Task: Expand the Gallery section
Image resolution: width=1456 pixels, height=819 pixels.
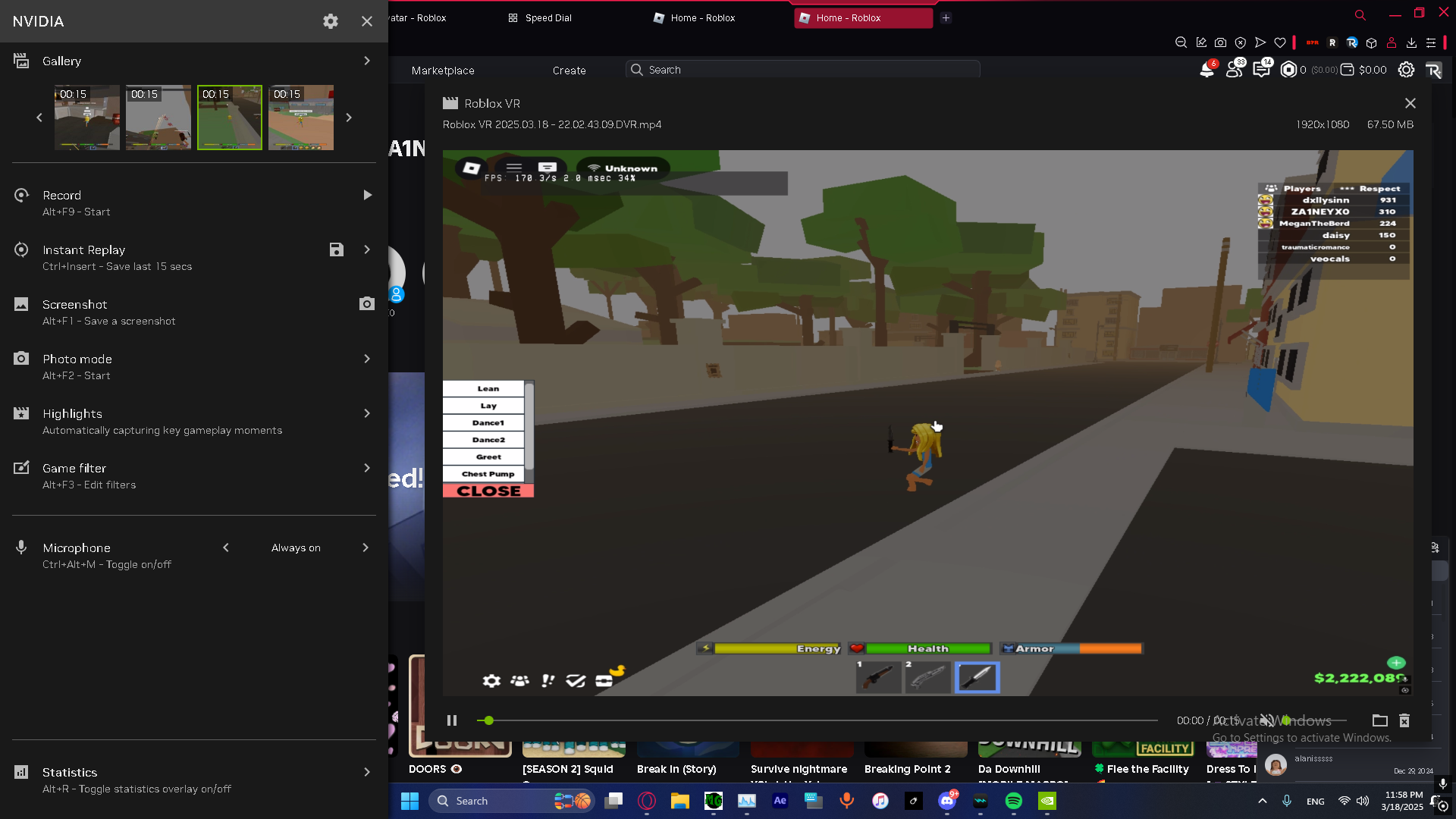Action: [367, 61]
